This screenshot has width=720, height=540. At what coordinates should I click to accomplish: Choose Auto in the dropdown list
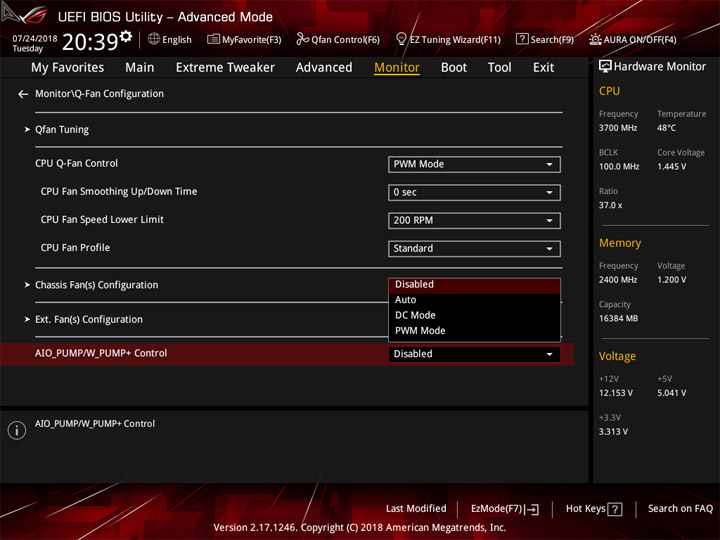pos(474,300)
